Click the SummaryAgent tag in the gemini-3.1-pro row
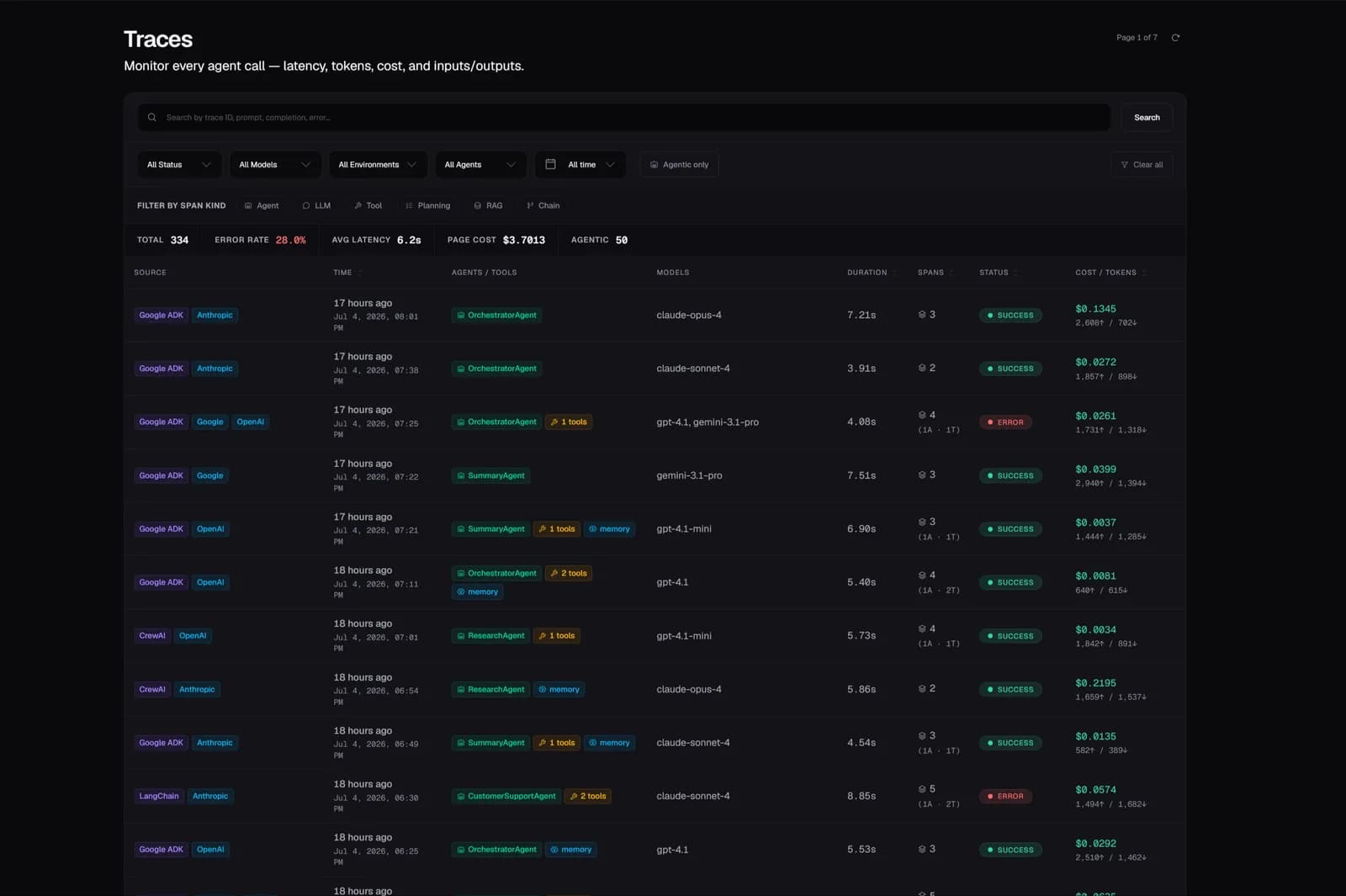 490,476
